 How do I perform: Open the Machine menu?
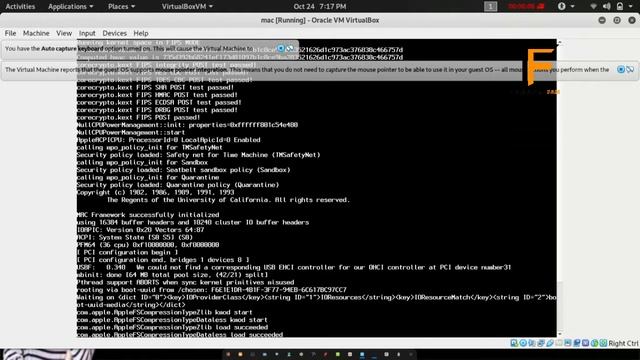pos(36,33)
